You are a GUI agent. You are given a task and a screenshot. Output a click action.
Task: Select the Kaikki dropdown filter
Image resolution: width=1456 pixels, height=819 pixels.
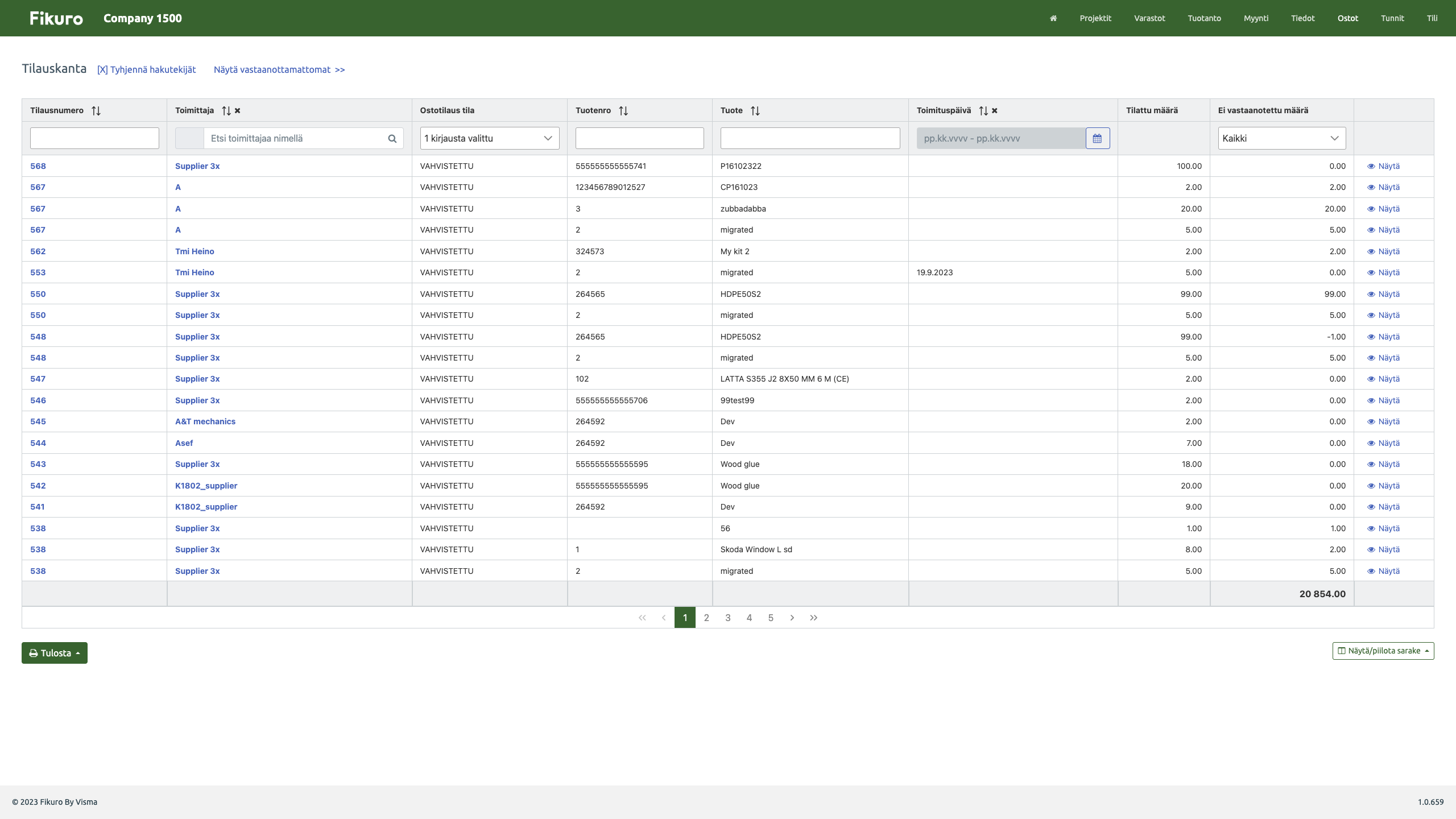click(1281, 138)
